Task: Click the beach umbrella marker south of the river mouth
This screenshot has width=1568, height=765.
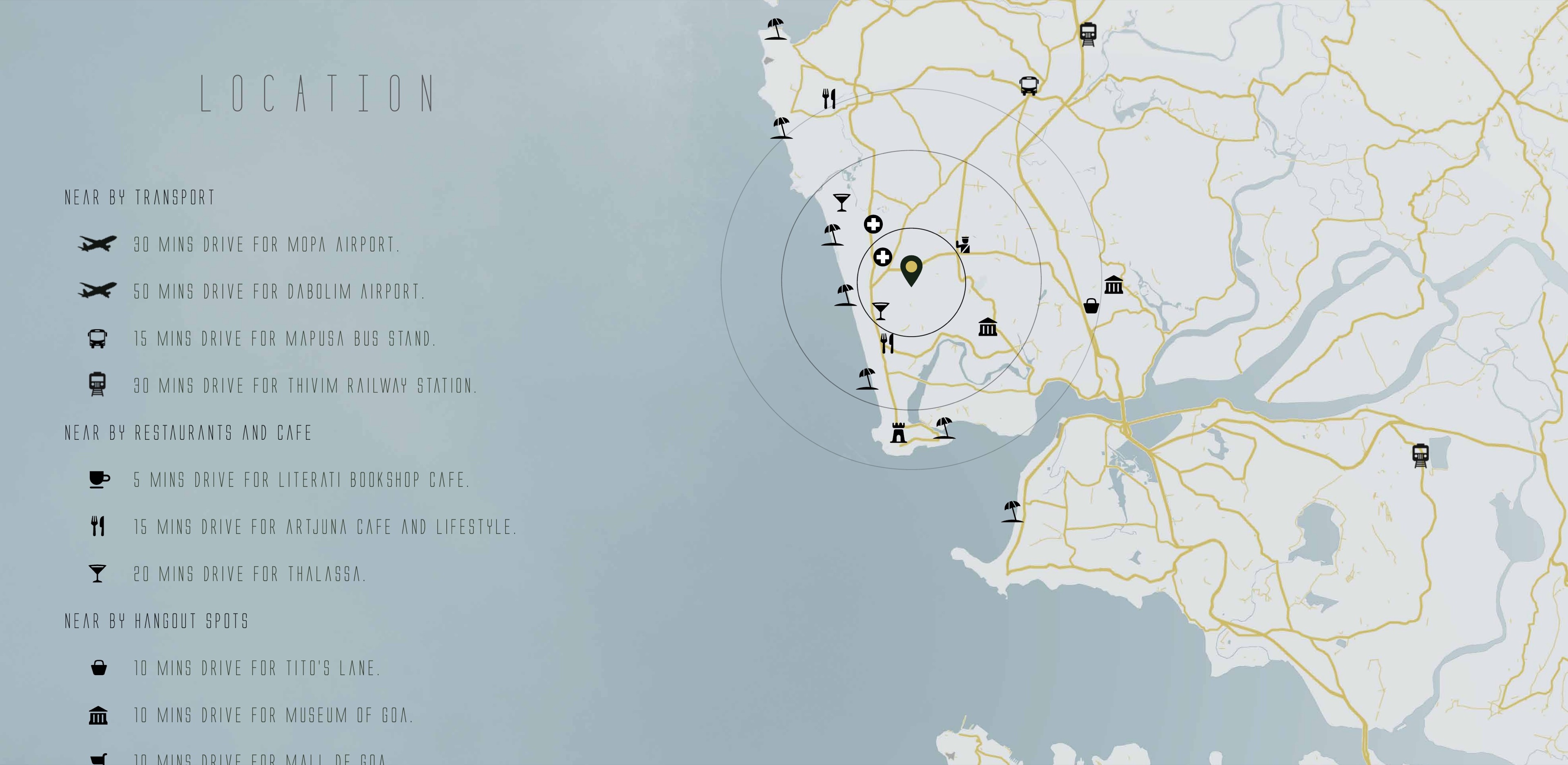Action: (1012, 512)
